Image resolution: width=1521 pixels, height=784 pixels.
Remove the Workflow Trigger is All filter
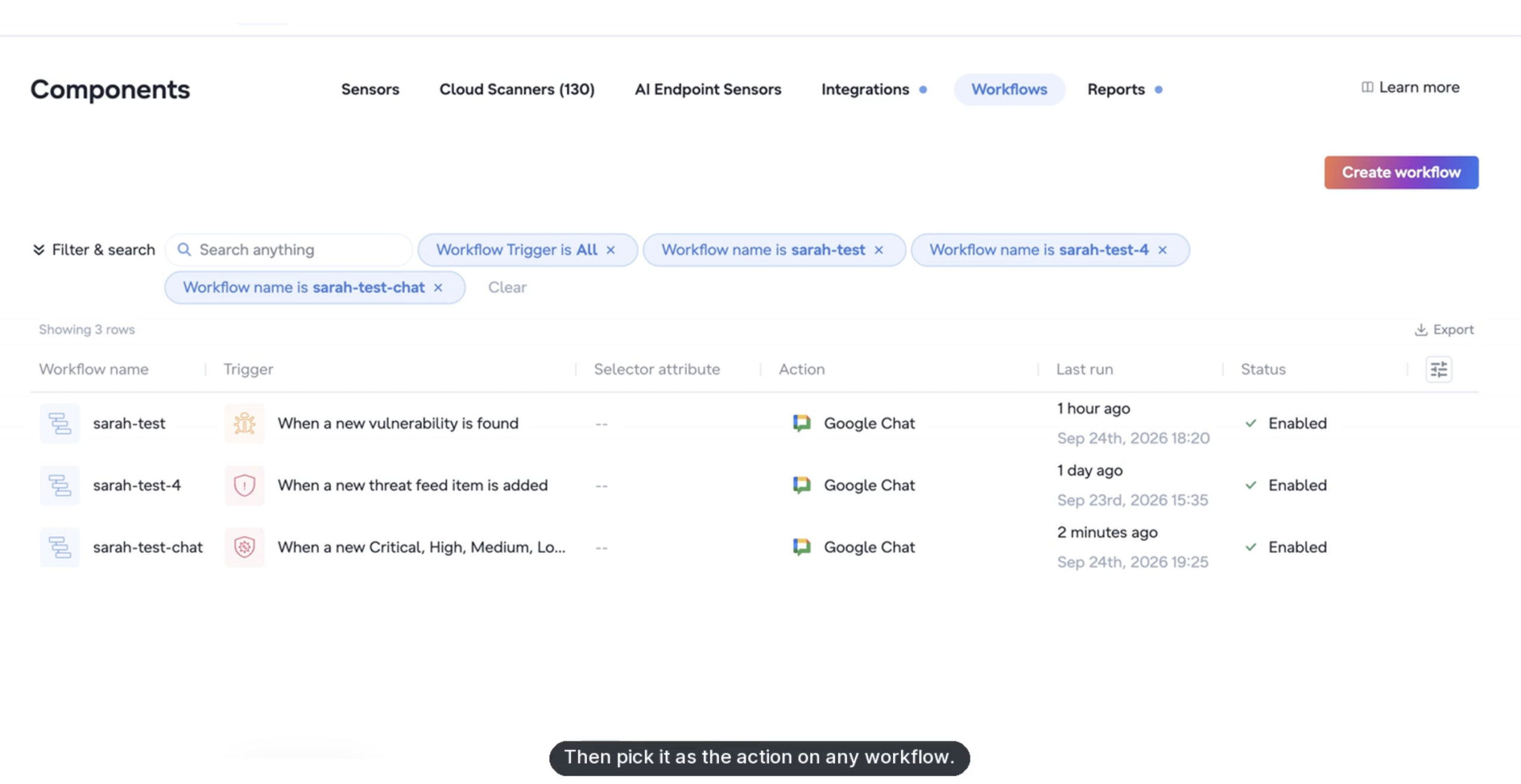[611, 250]
